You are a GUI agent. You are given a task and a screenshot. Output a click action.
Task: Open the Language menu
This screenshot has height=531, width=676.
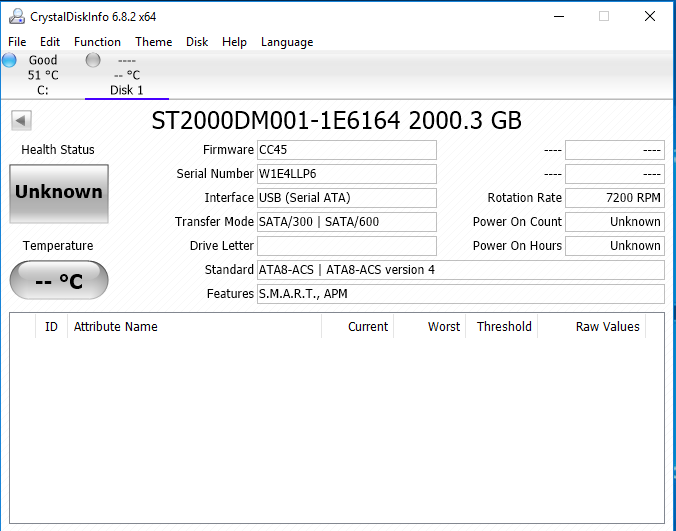click(287, 42)
